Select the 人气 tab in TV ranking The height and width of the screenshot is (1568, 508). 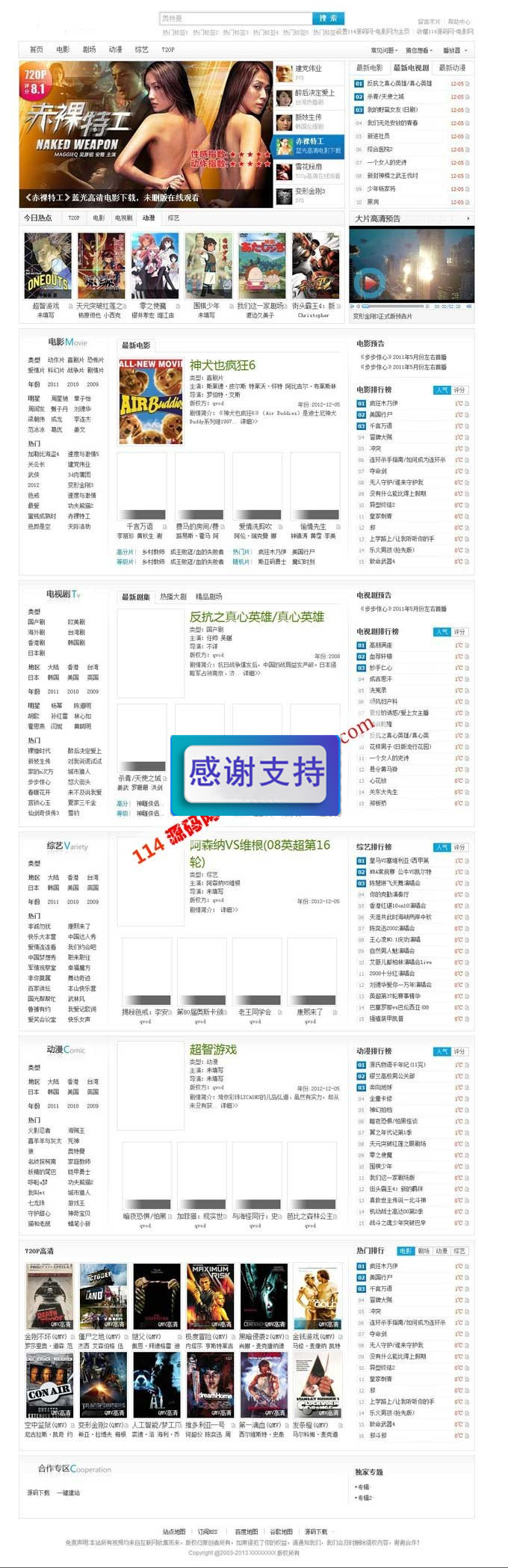[442, 632]
